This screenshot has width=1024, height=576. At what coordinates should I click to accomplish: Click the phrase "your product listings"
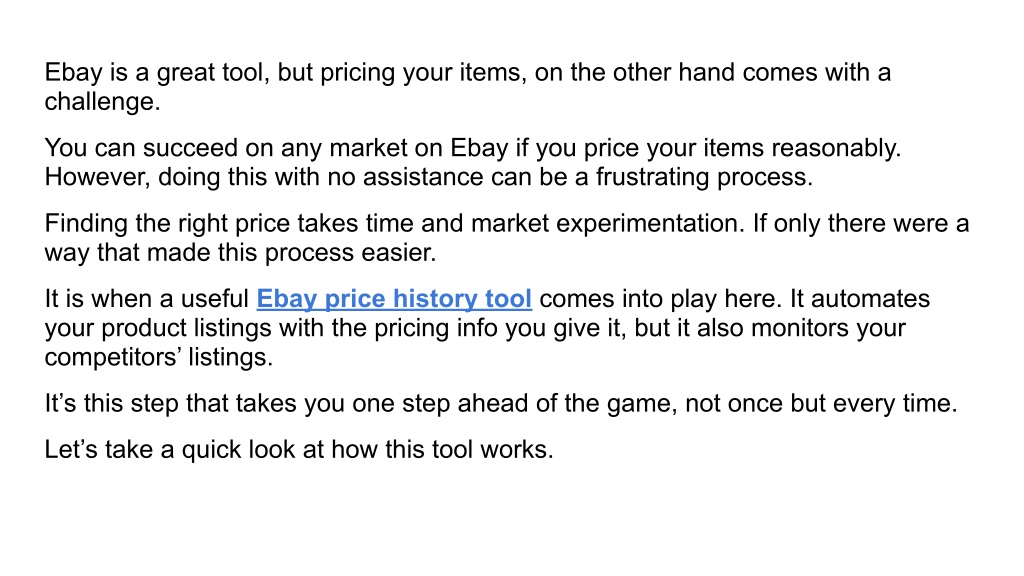(158, 328)
